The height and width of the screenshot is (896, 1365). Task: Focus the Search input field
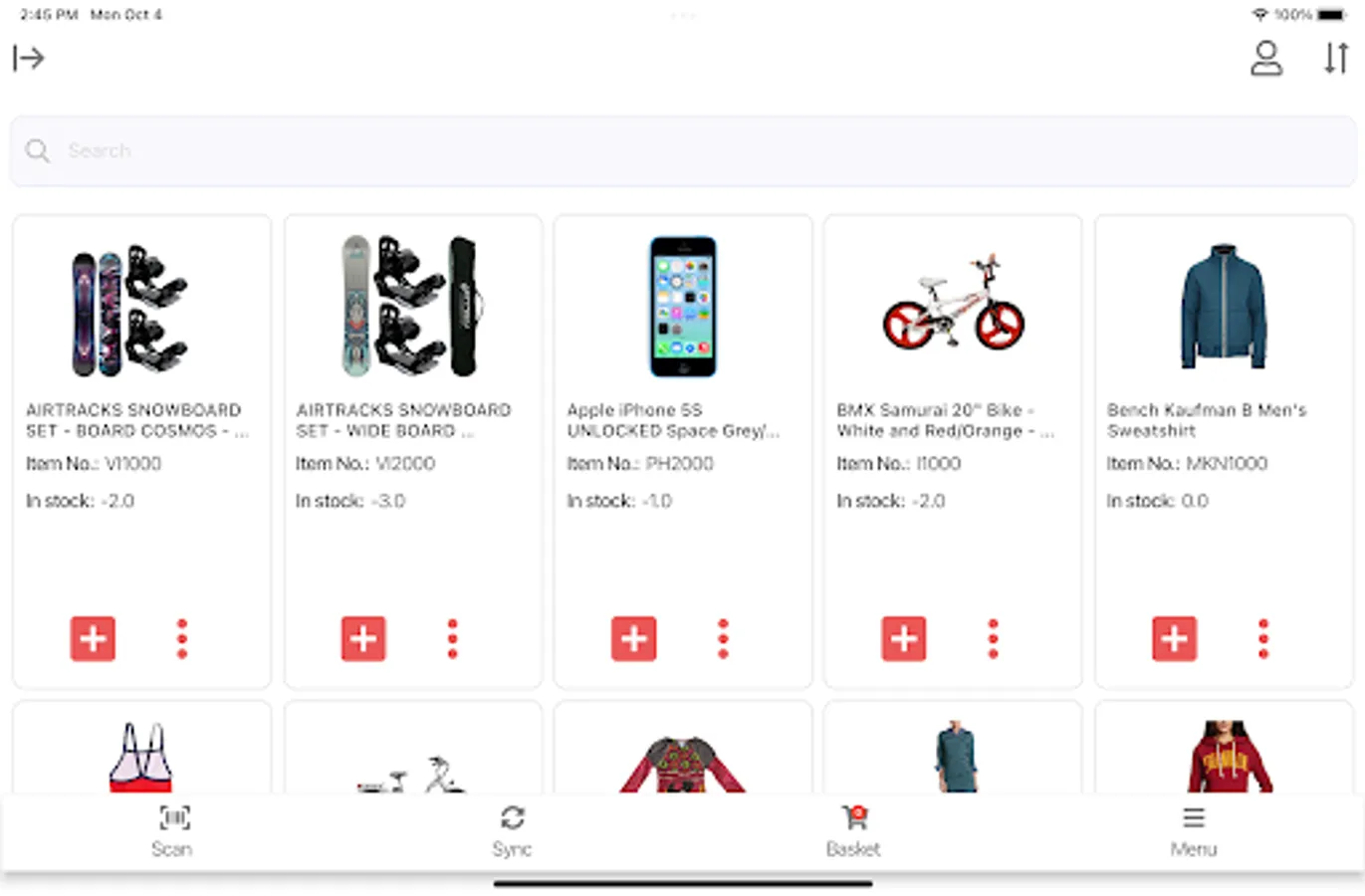[683, 150]
